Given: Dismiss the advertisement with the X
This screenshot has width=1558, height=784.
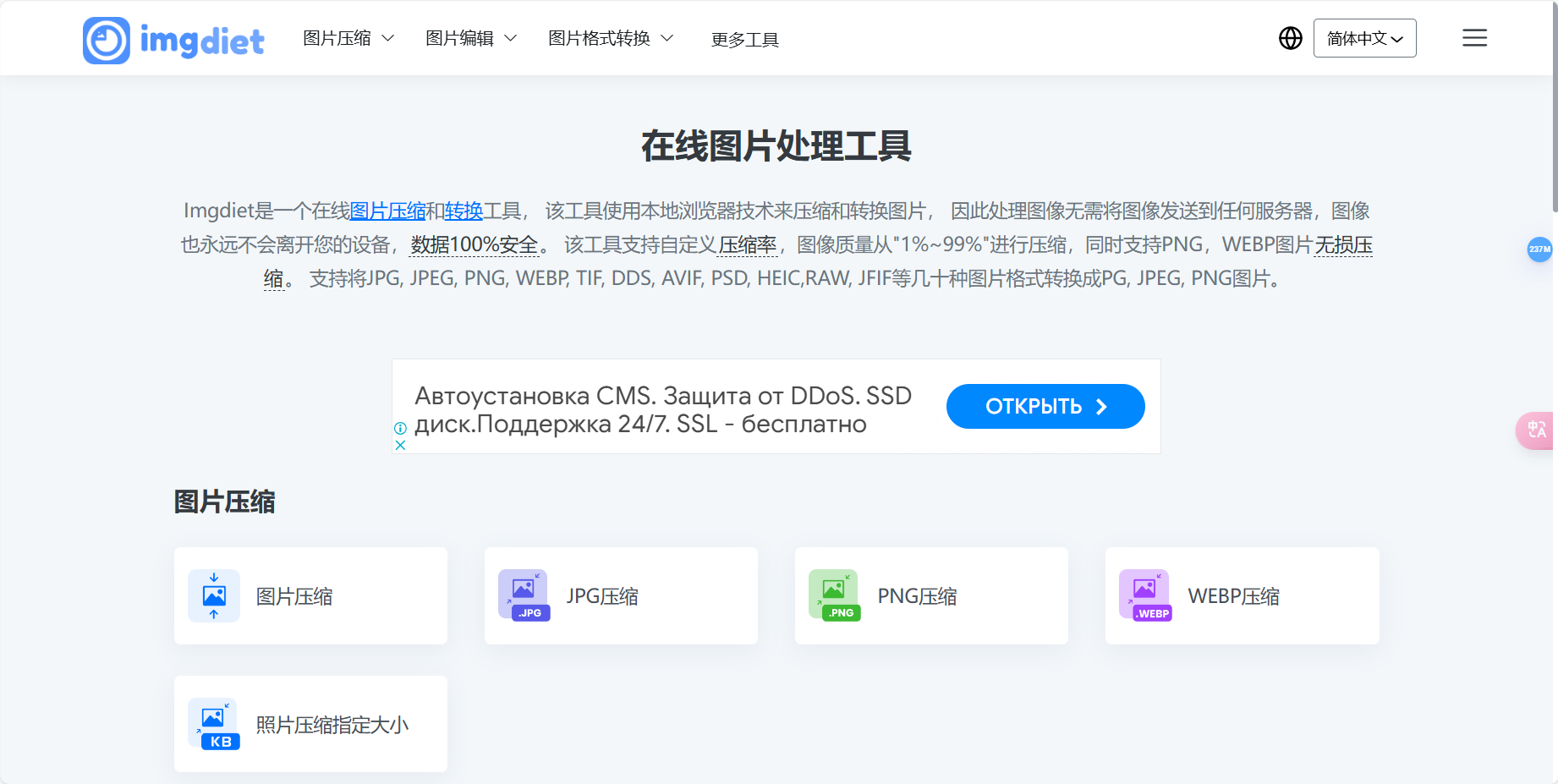Looking at the screenshot, I should point(401,444).
